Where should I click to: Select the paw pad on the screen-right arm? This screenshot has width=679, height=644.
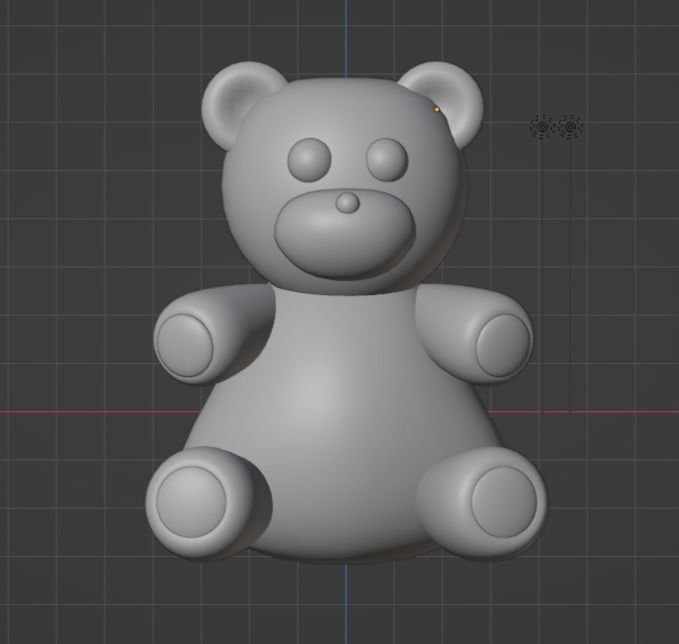coord(504,345)
